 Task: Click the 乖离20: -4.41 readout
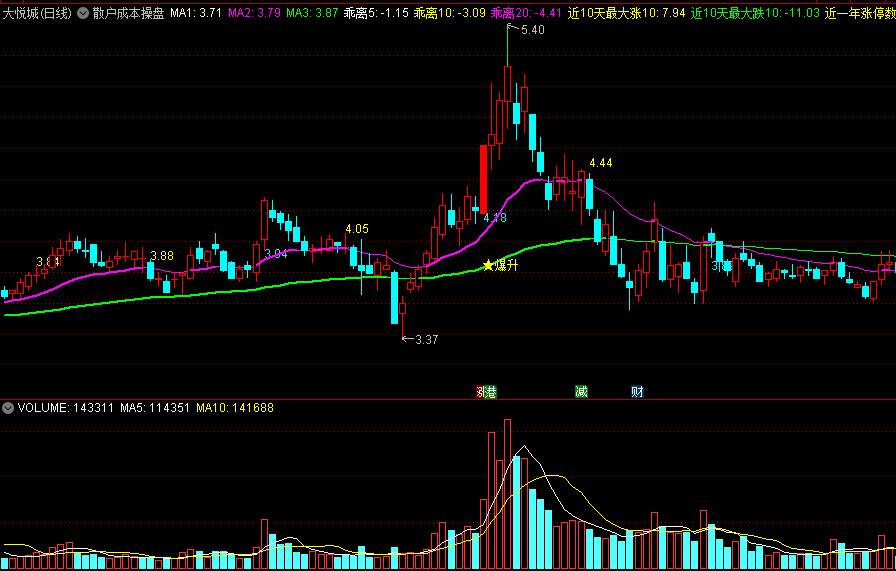coord(526,13)
